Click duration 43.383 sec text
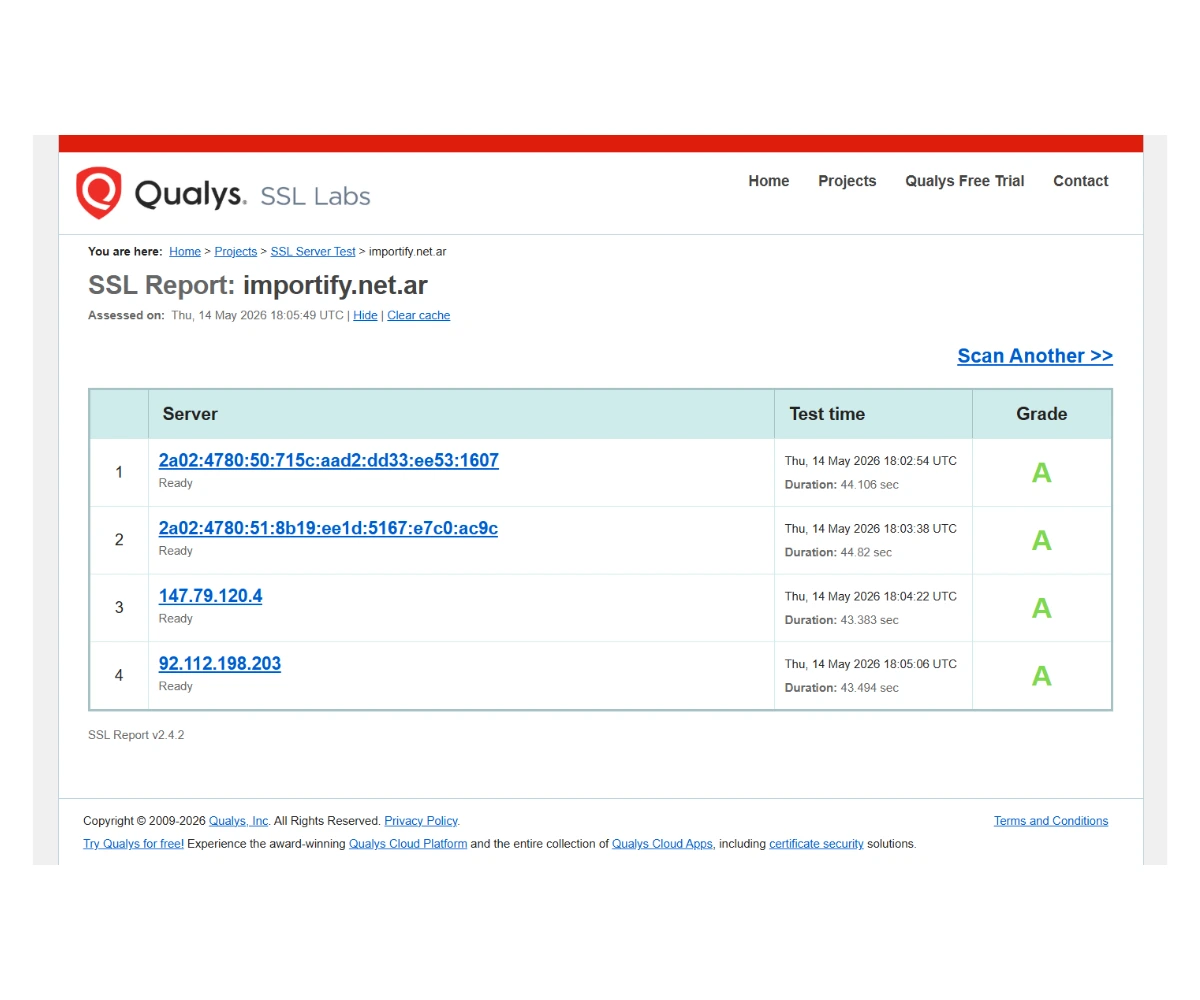Viewport: 1200px width, 1000px height. [841, 620]
